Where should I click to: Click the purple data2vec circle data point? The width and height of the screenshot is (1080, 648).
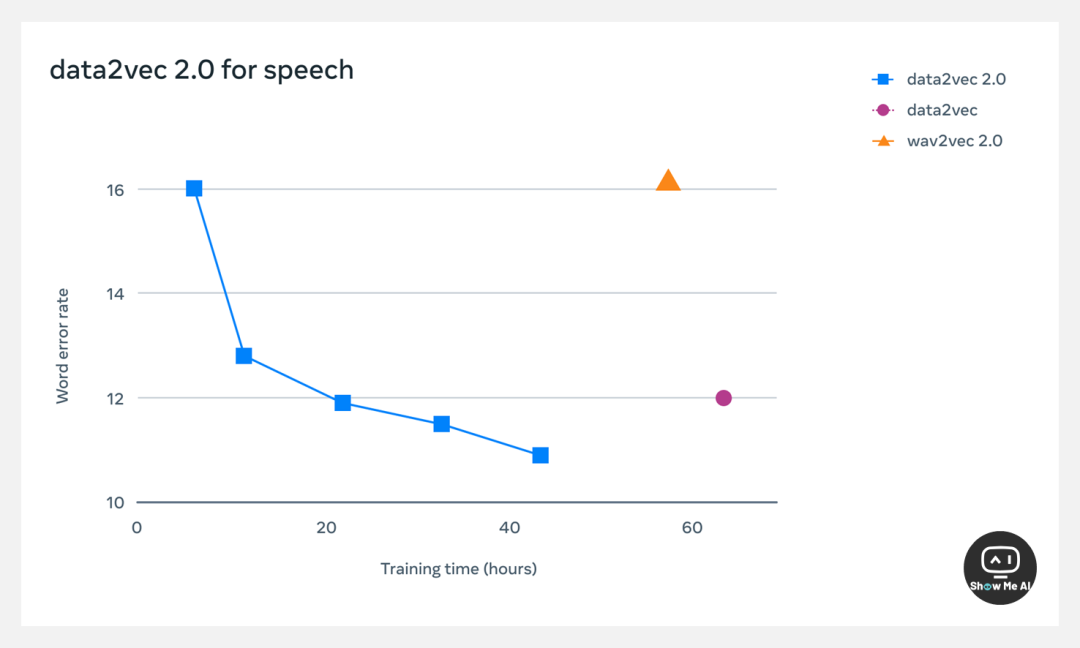pyautogui.click(x=724, y=398)
